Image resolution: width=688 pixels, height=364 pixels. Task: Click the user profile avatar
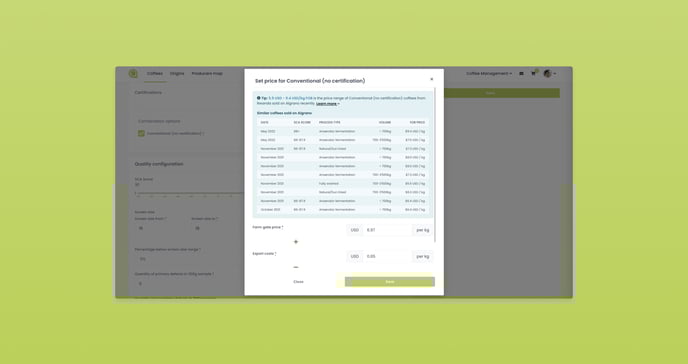click(x=547, y=74)
